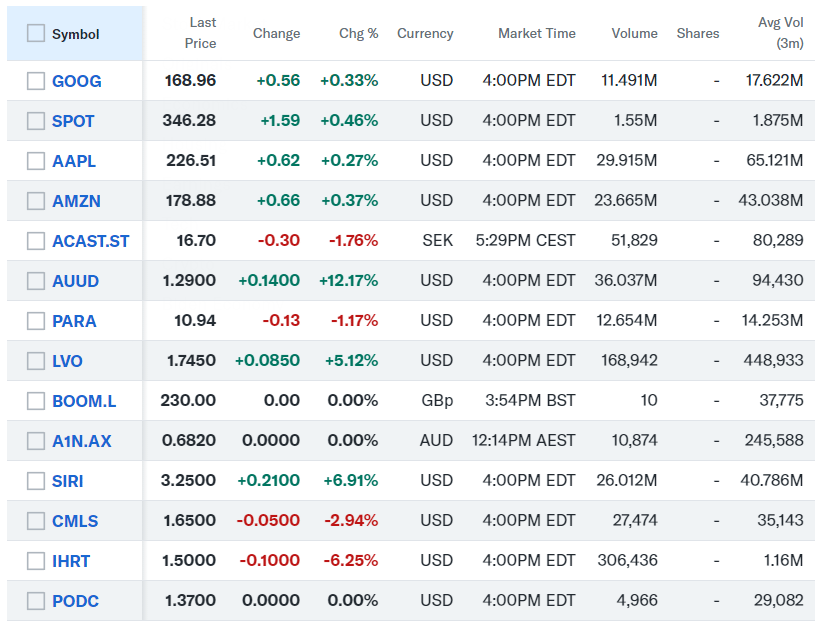Open the AMZN ticker link
Viewport: 815px width, 637px height.
click(76, 201)
